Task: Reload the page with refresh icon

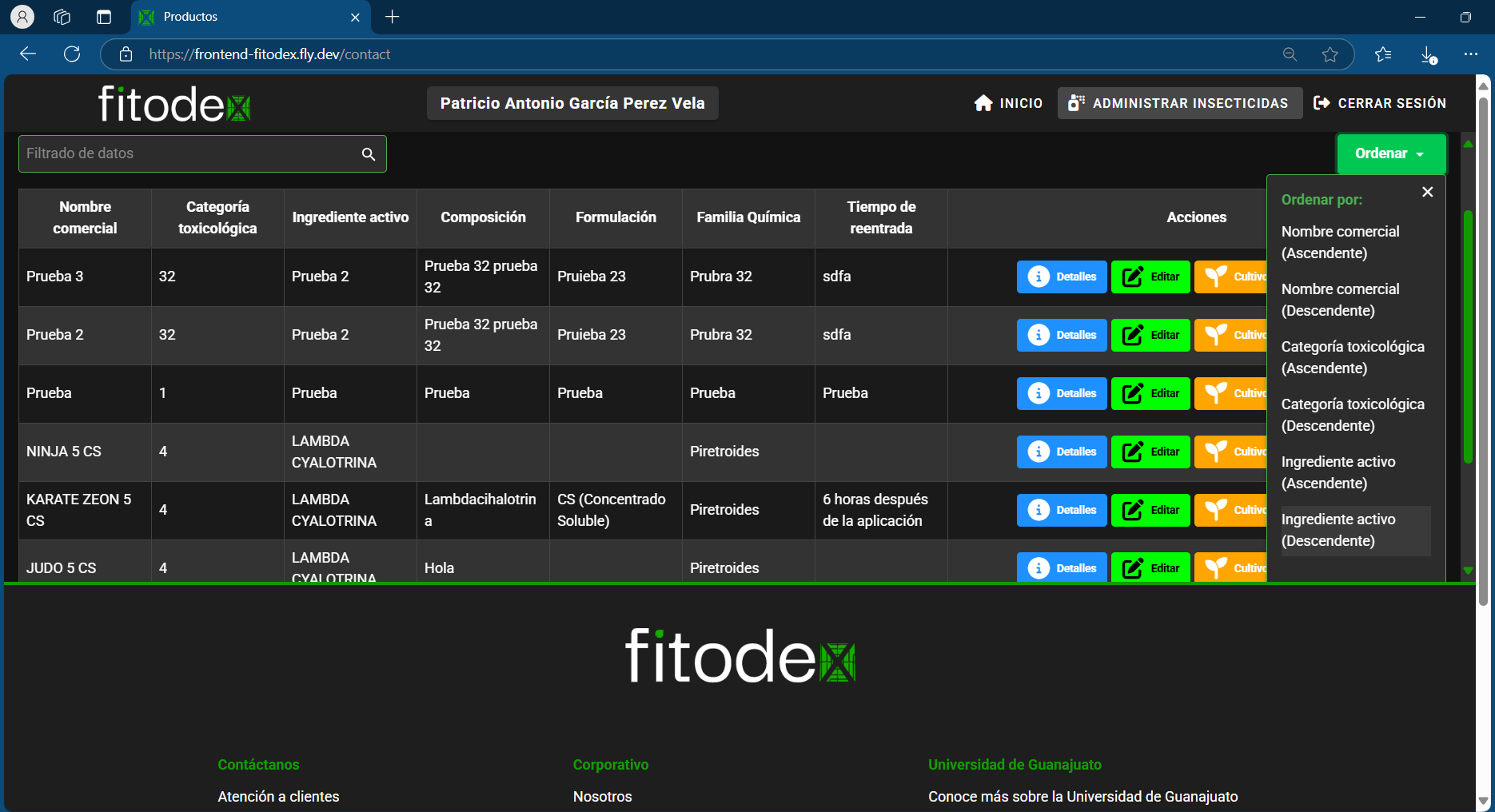Action: [x=72, y=54]
